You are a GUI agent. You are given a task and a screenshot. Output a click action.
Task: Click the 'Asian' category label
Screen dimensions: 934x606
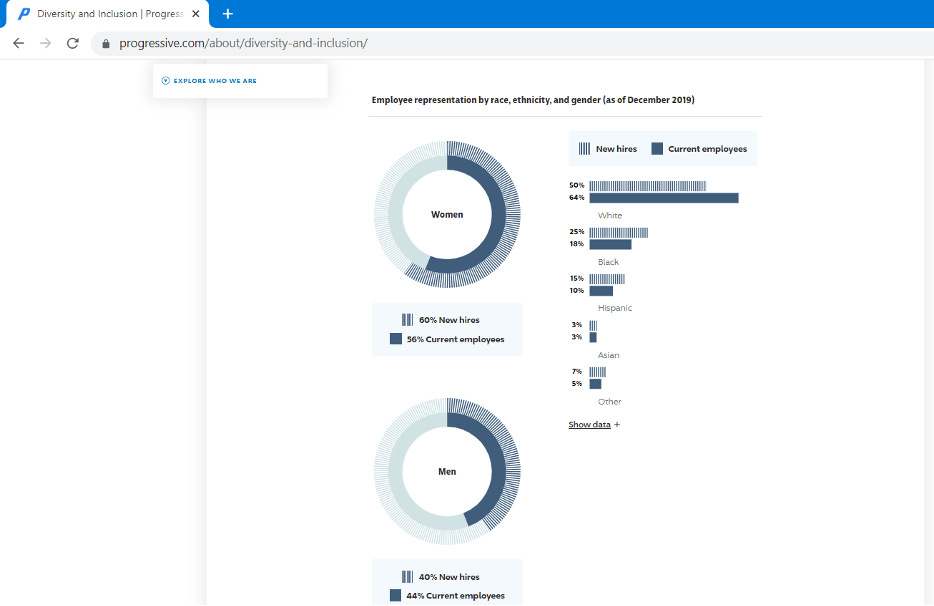(x=609, y=355)
